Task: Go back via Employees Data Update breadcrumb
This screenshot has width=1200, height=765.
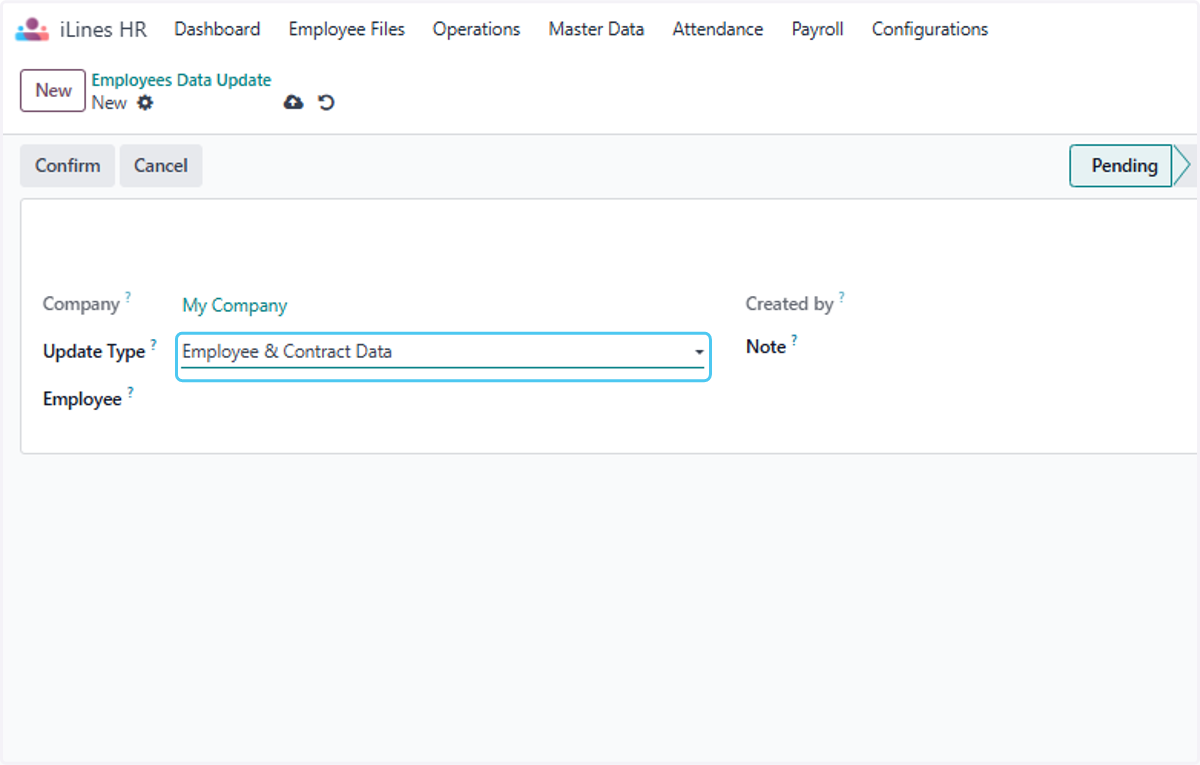Action: (x=181, y=80)
